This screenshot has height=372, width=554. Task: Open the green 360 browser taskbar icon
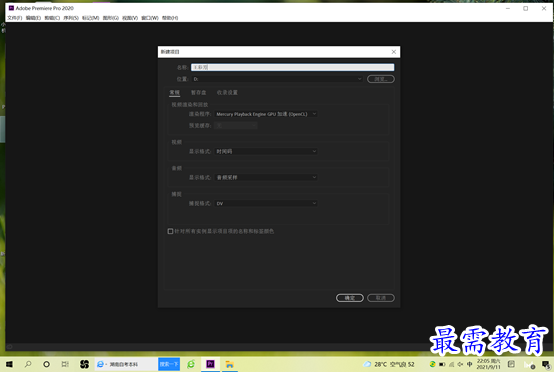coord(191,364)
